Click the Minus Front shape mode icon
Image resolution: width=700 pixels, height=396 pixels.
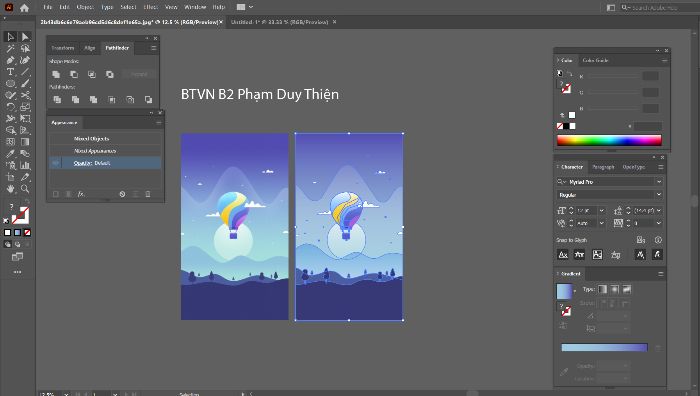[x=74, y=74]
